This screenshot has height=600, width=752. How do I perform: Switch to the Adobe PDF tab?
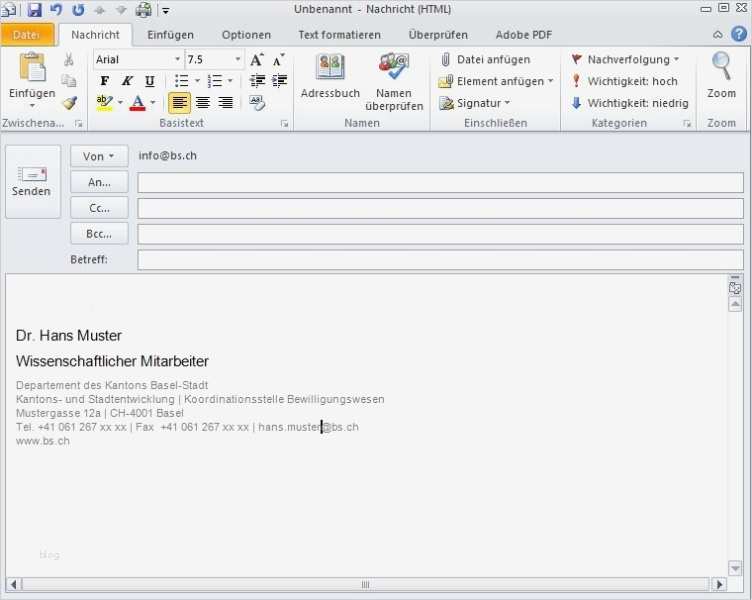click(523, 35)
